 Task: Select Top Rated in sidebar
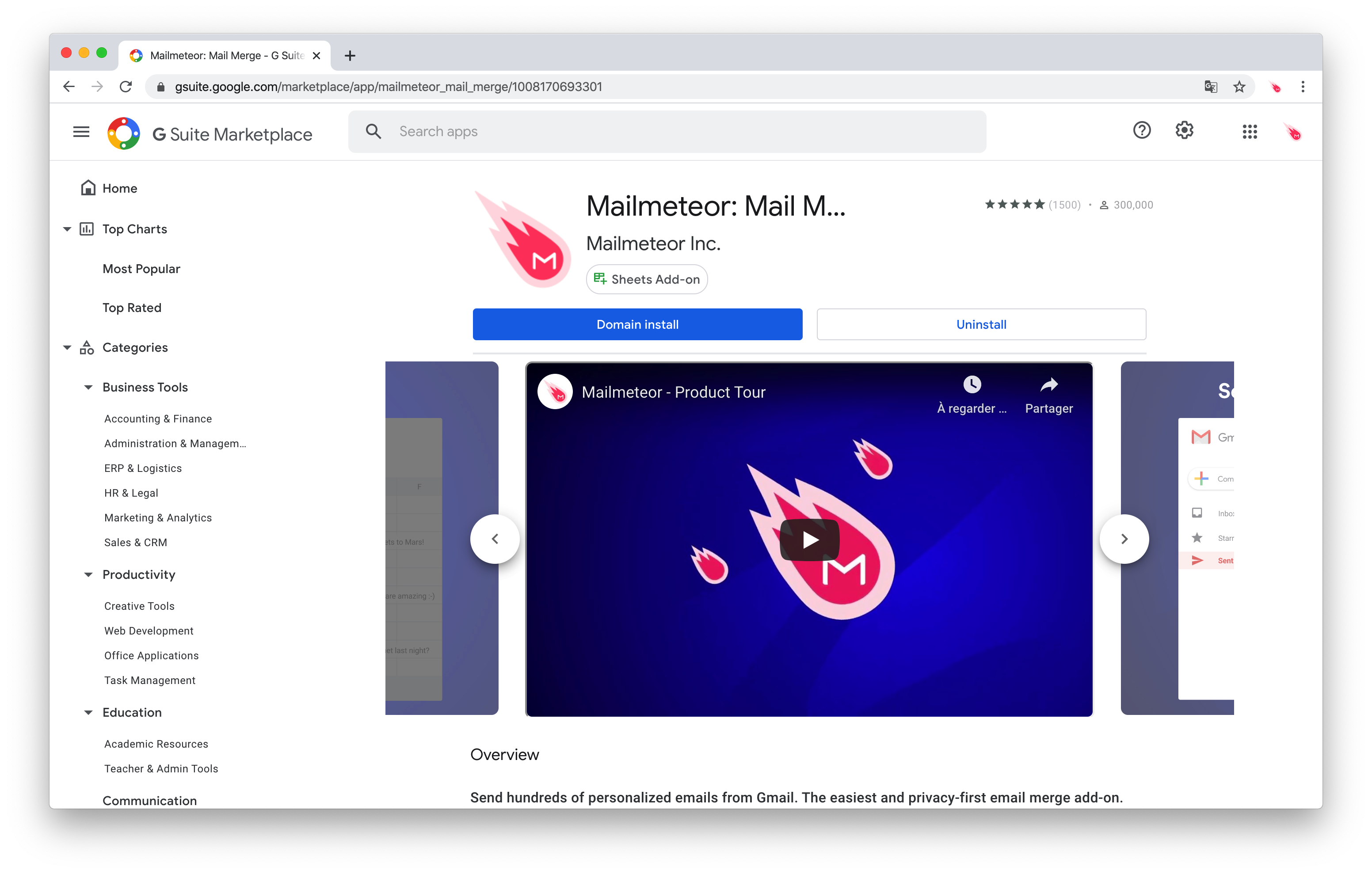132,308
